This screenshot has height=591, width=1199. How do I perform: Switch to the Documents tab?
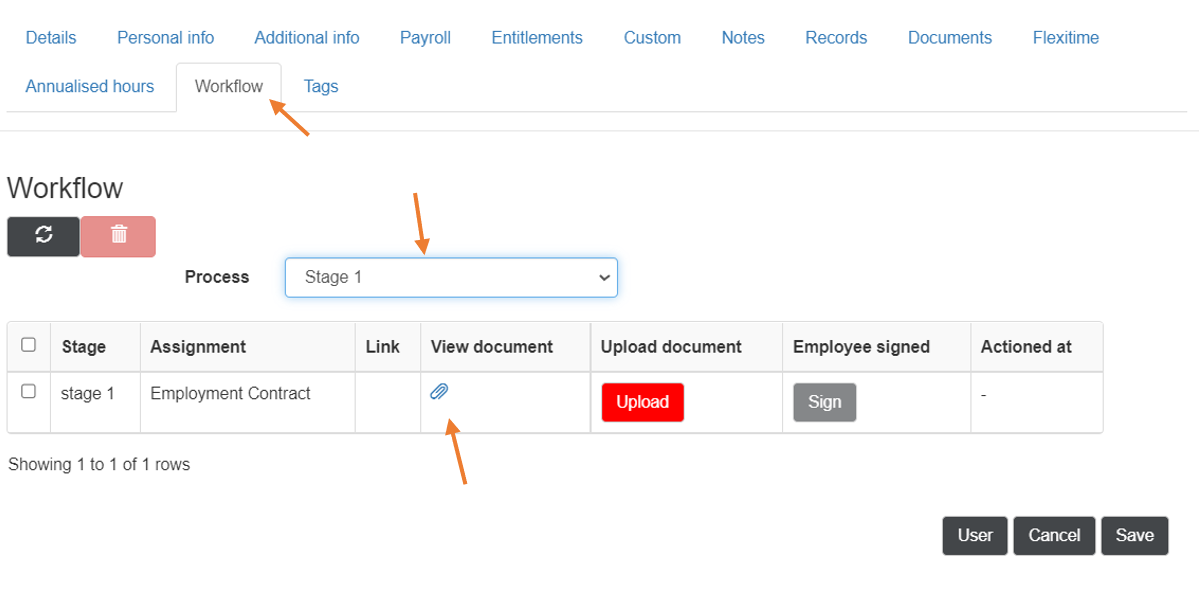coord(949,37)
